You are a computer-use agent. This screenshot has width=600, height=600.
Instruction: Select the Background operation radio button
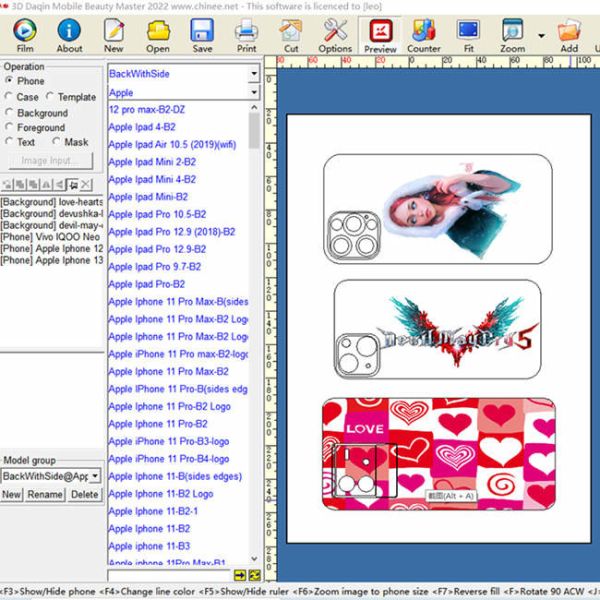point(10,114)
